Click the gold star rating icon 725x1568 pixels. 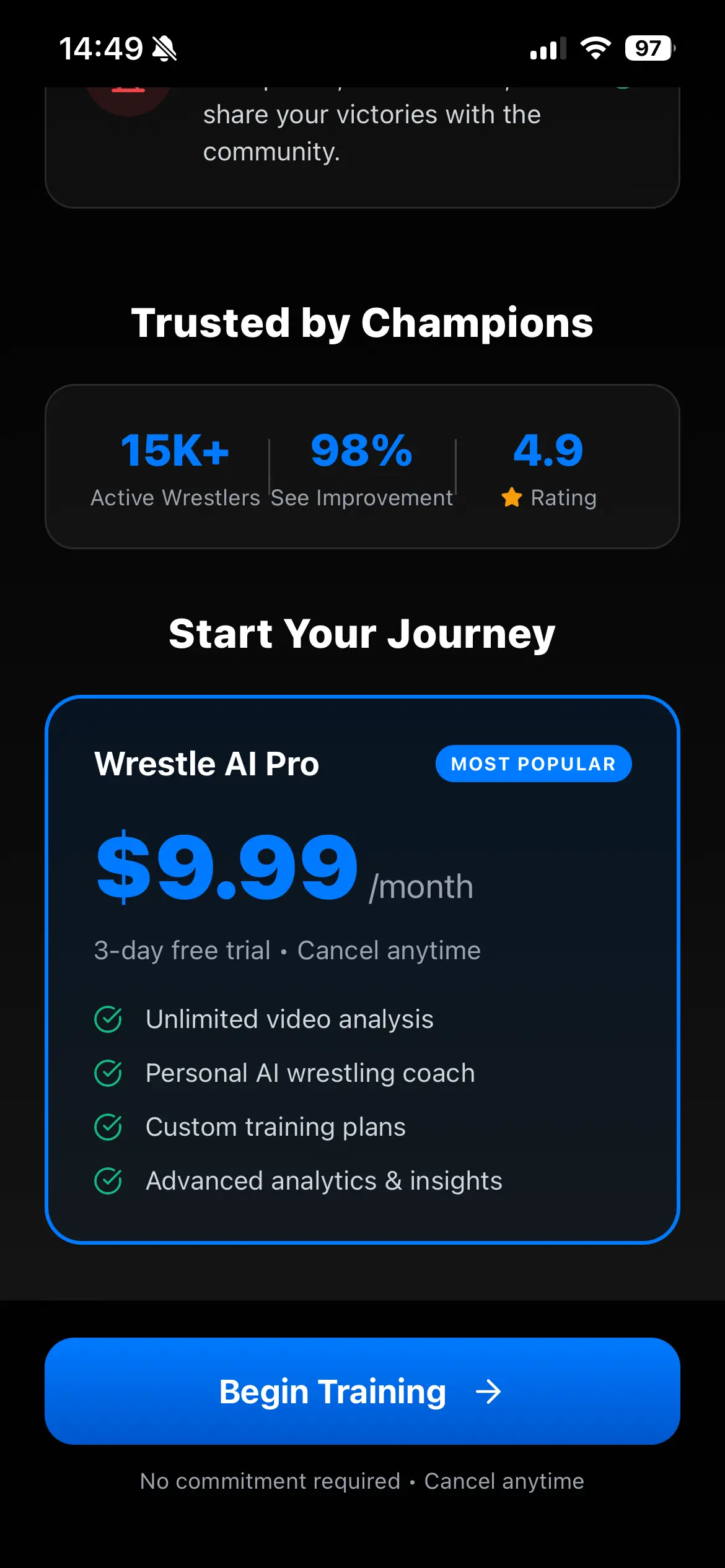pos(512,497)
